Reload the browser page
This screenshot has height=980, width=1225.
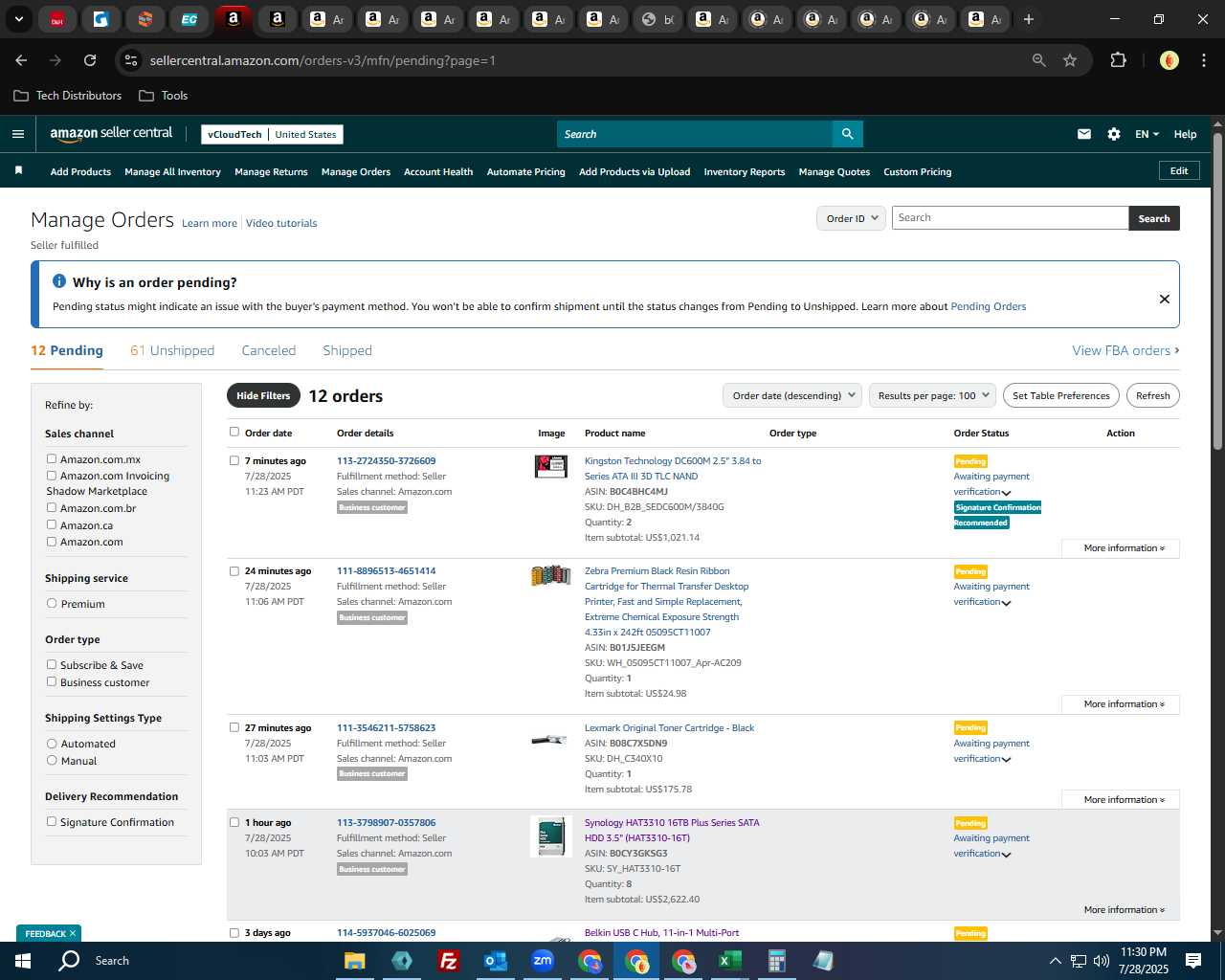[90, 60]
